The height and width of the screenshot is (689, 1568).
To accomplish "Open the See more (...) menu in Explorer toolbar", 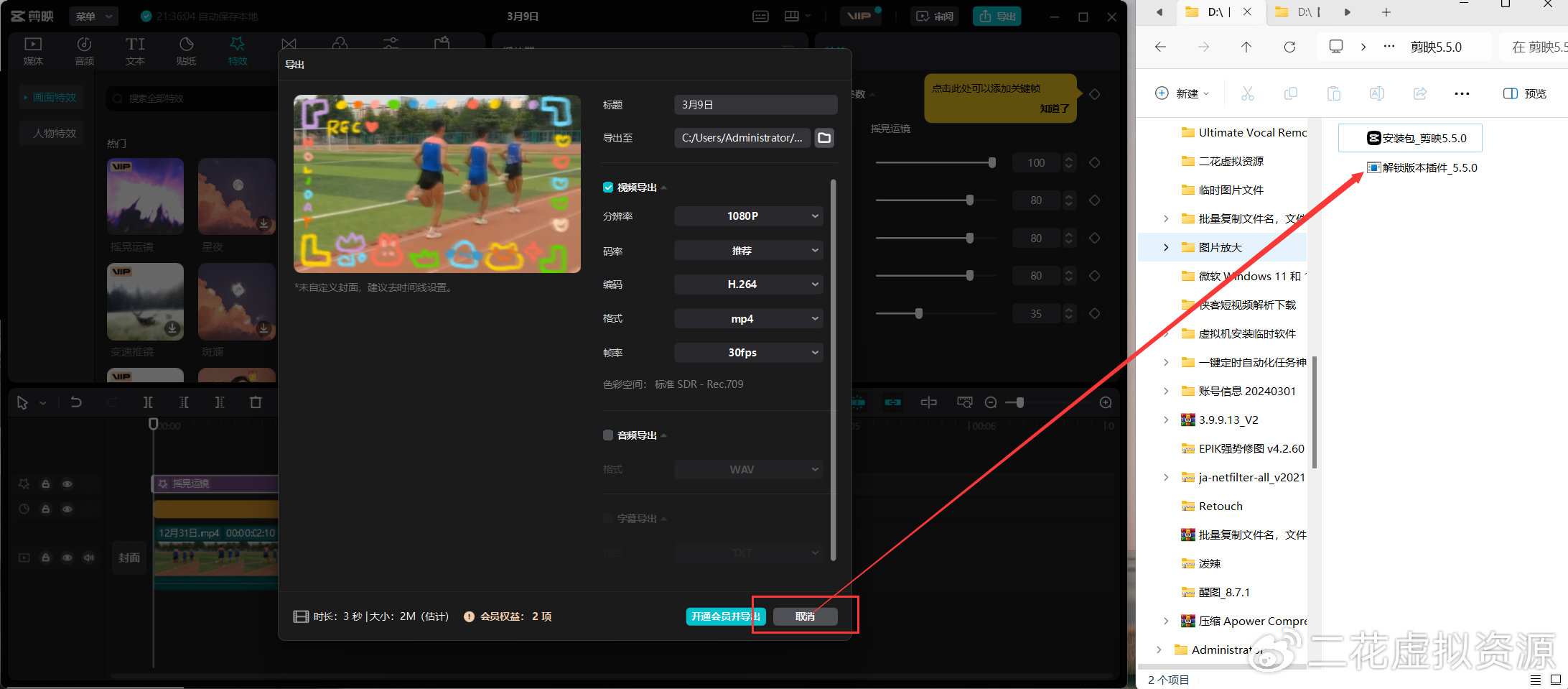I will pyautogui.click(x=1462, y=93).
